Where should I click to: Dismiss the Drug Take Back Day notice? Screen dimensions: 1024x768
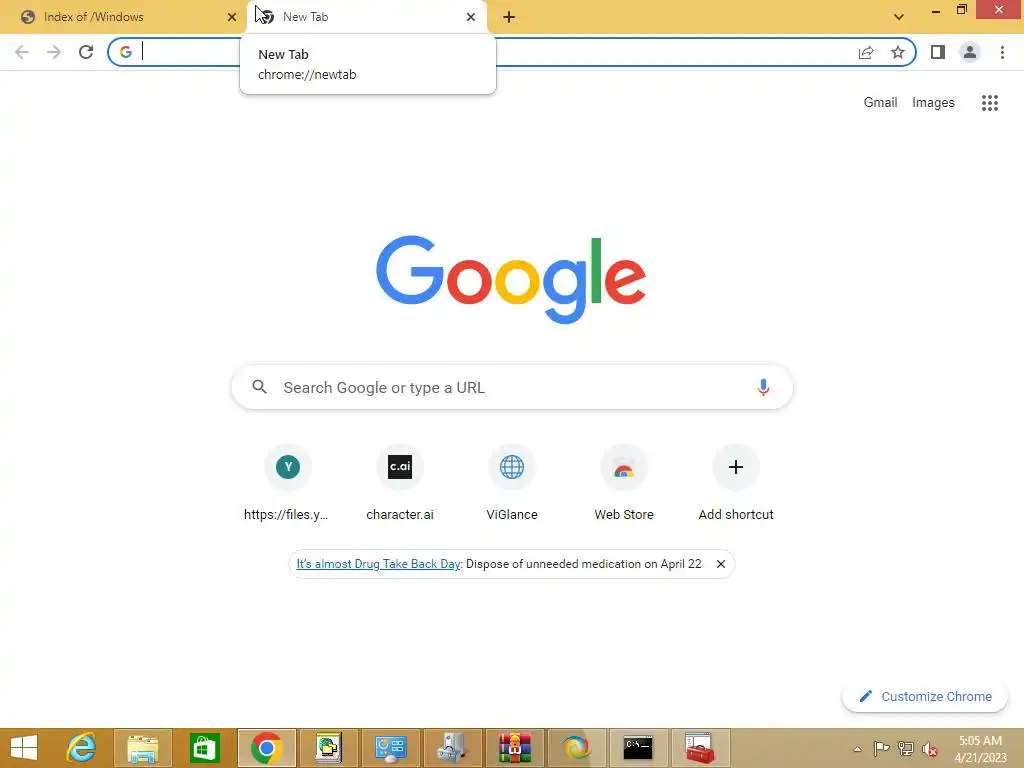click(721, 564)
